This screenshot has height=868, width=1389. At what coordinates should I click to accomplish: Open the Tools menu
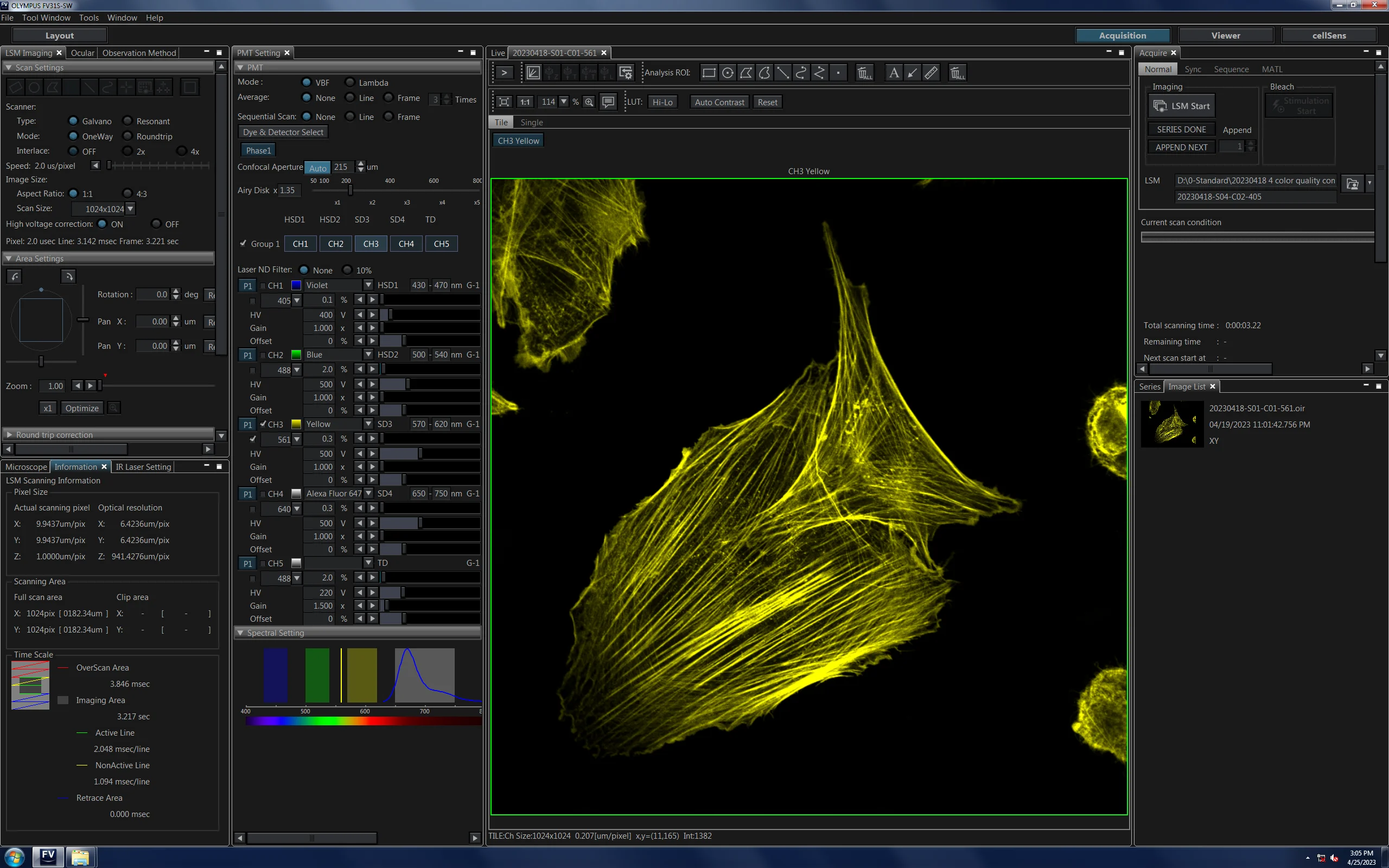[x=89, y=18]
